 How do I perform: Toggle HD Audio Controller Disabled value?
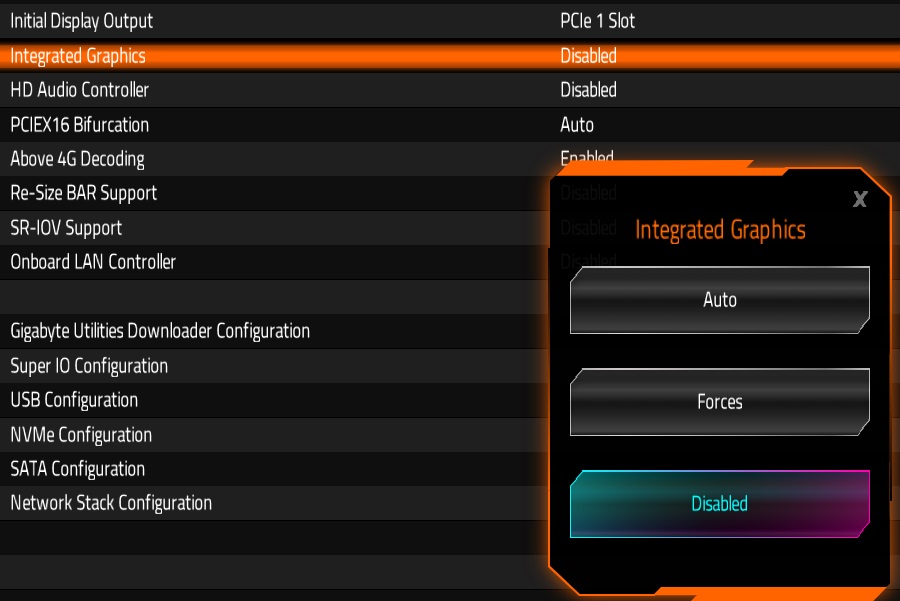[x=588, y=90]
